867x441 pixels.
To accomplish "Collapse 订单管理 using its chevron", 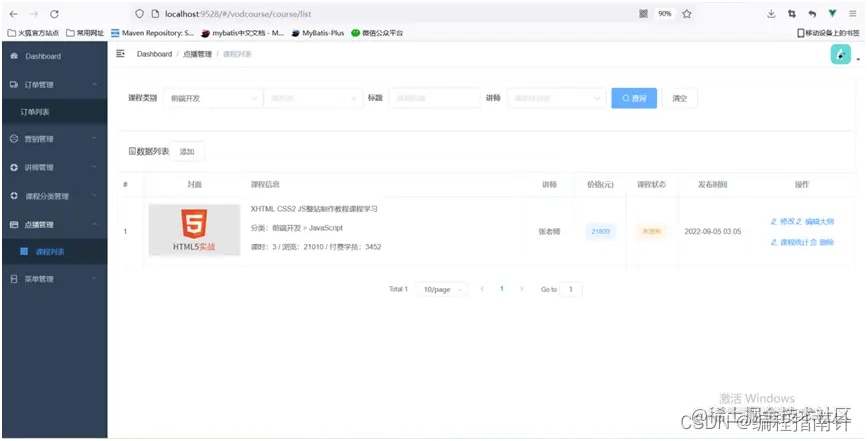I will (95, 85).
